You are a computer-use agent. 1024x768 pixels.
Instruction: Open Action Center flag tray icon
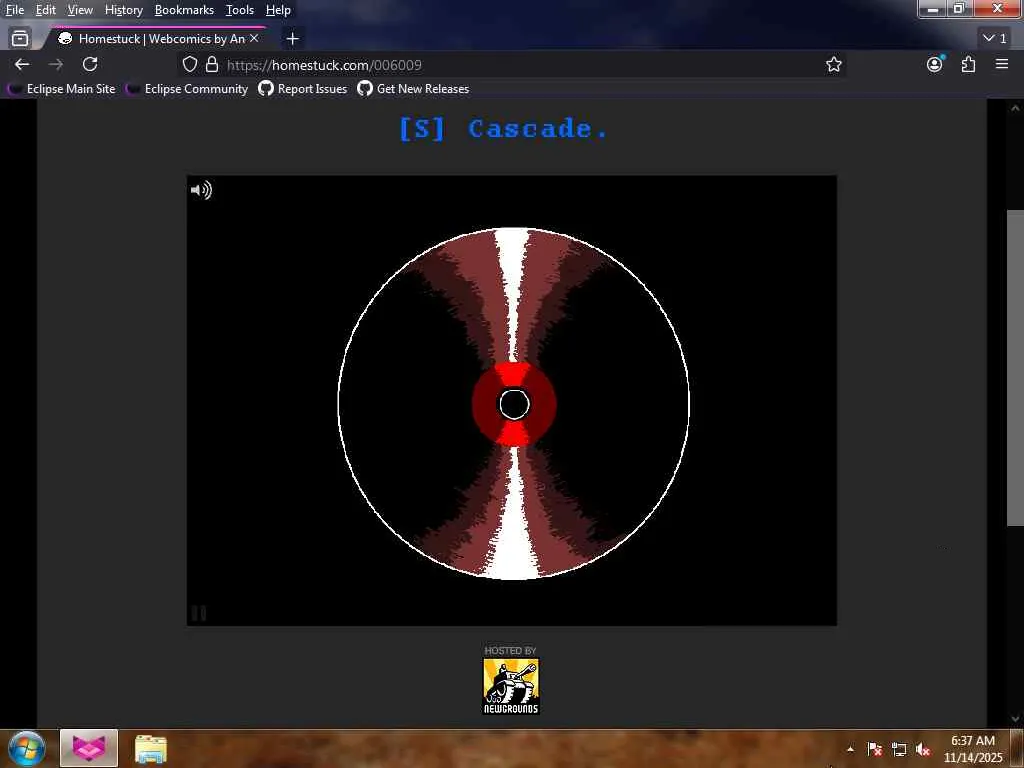(874, 749)
